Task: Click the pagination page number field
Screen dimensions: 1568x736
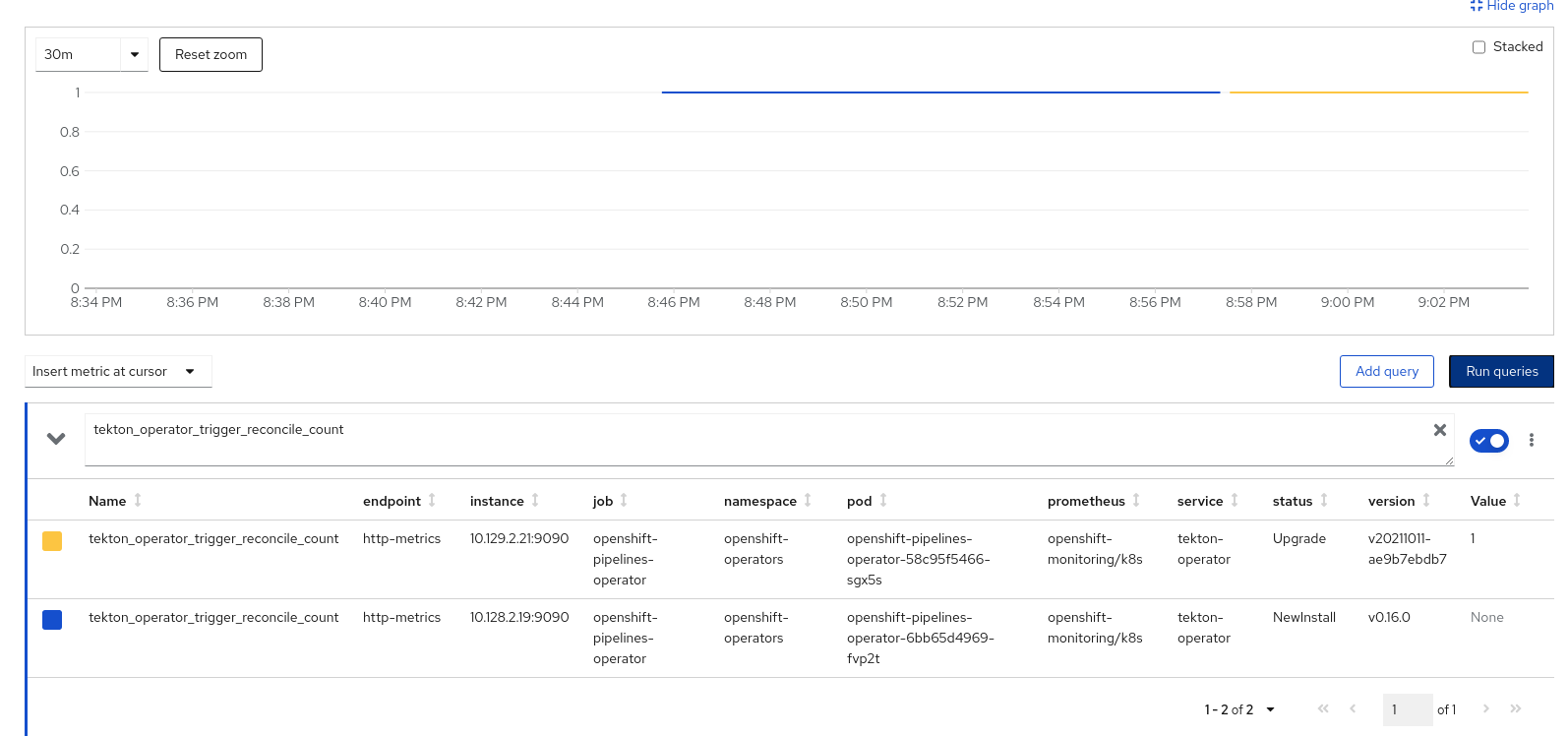Action: coord(1407,709)
